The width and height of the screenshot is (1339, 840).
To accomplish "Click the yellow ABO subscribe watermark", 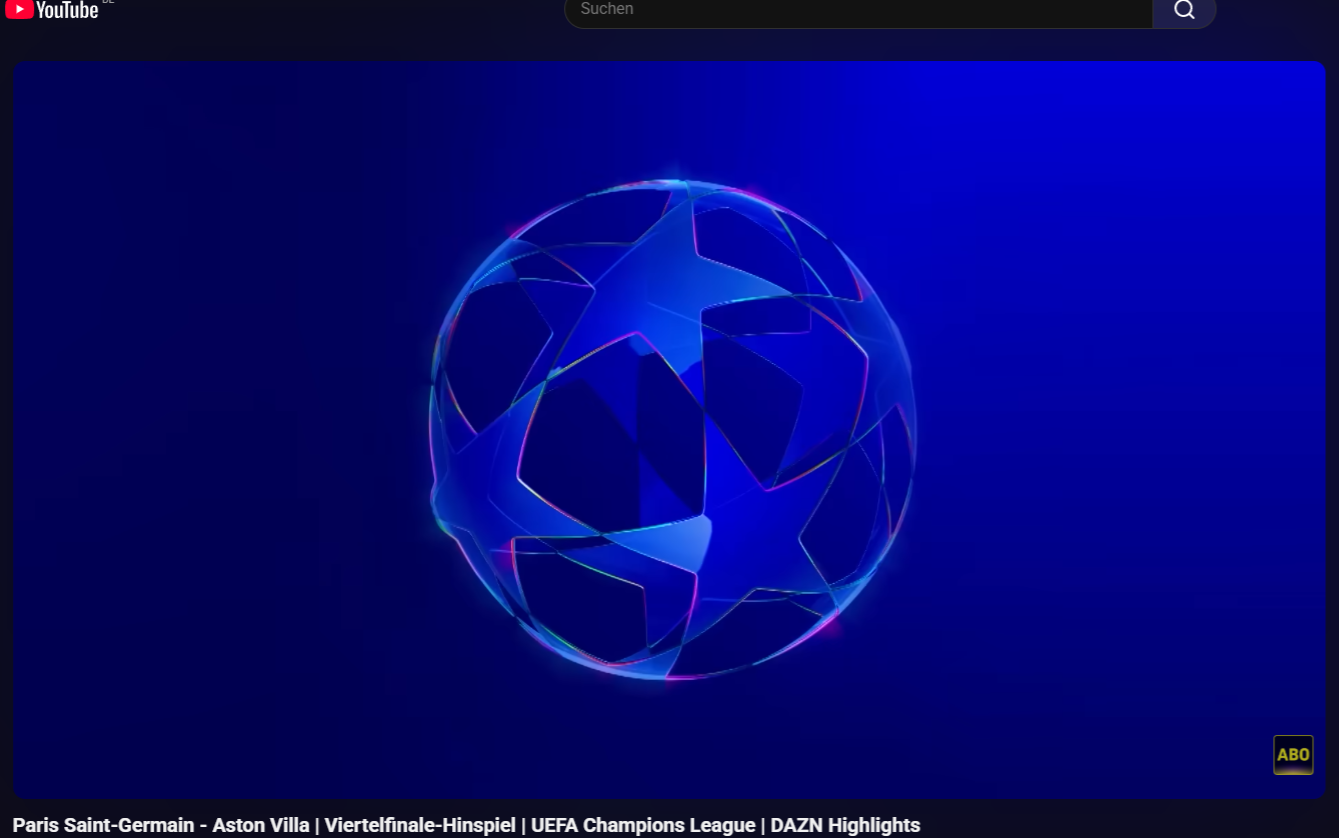I will click(x=1292, y=755).
